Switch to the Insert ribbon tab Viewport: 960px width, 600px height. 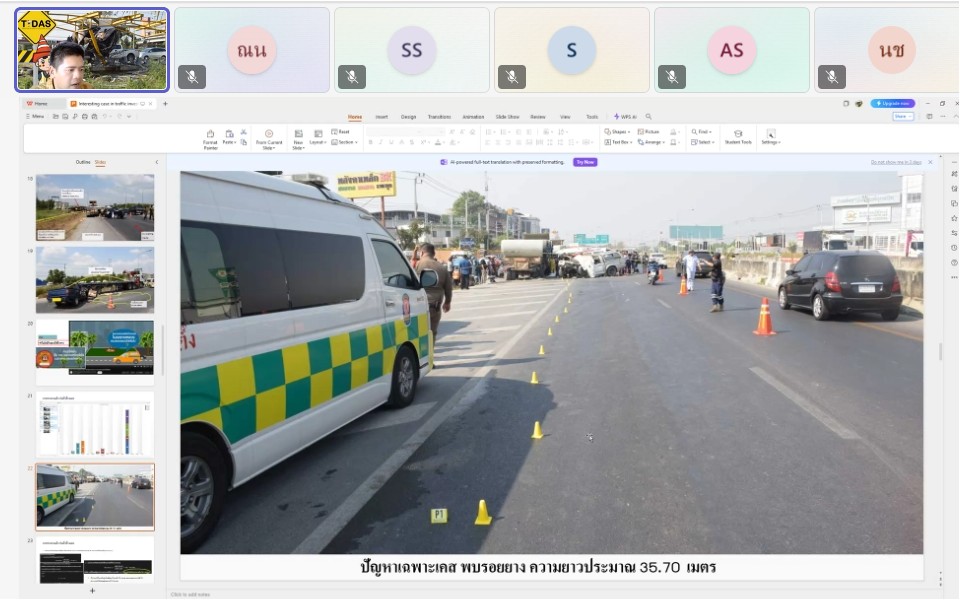click(x=381, y=116)
